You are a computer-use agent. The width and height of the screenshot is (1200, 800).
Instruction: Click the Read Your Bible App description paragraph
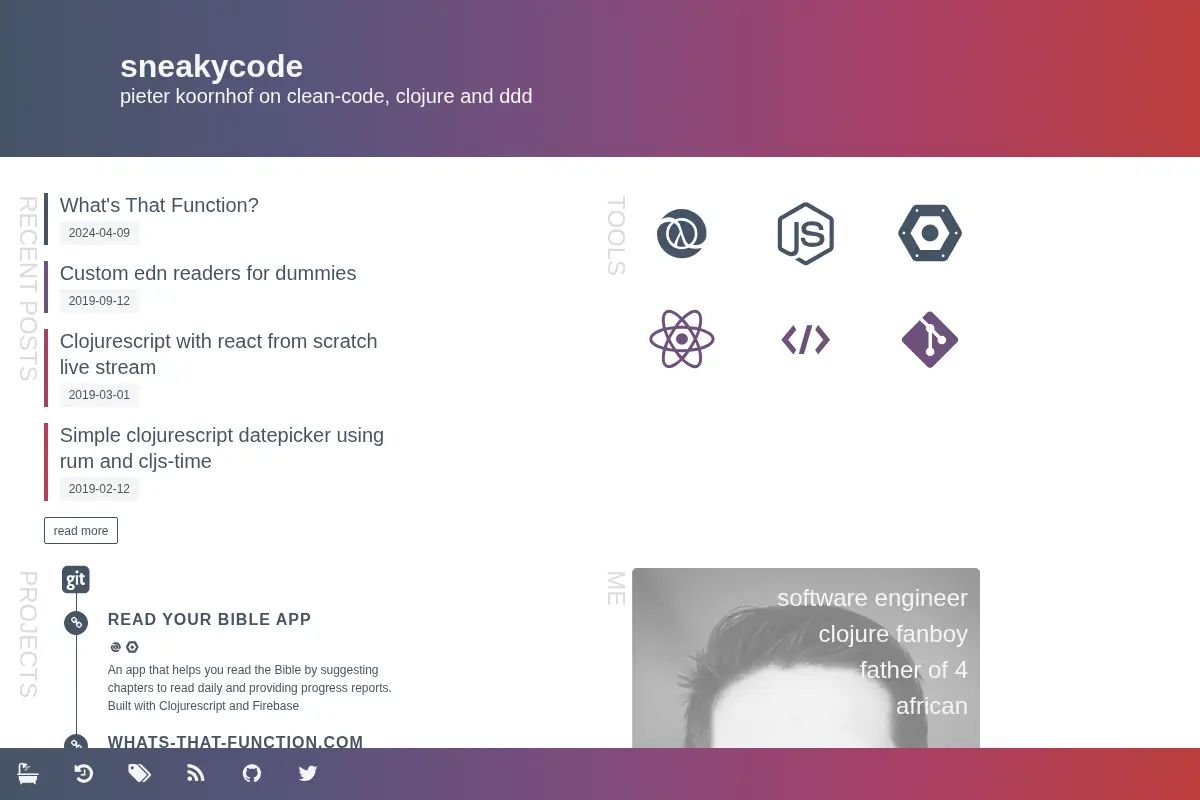point(250,688)
